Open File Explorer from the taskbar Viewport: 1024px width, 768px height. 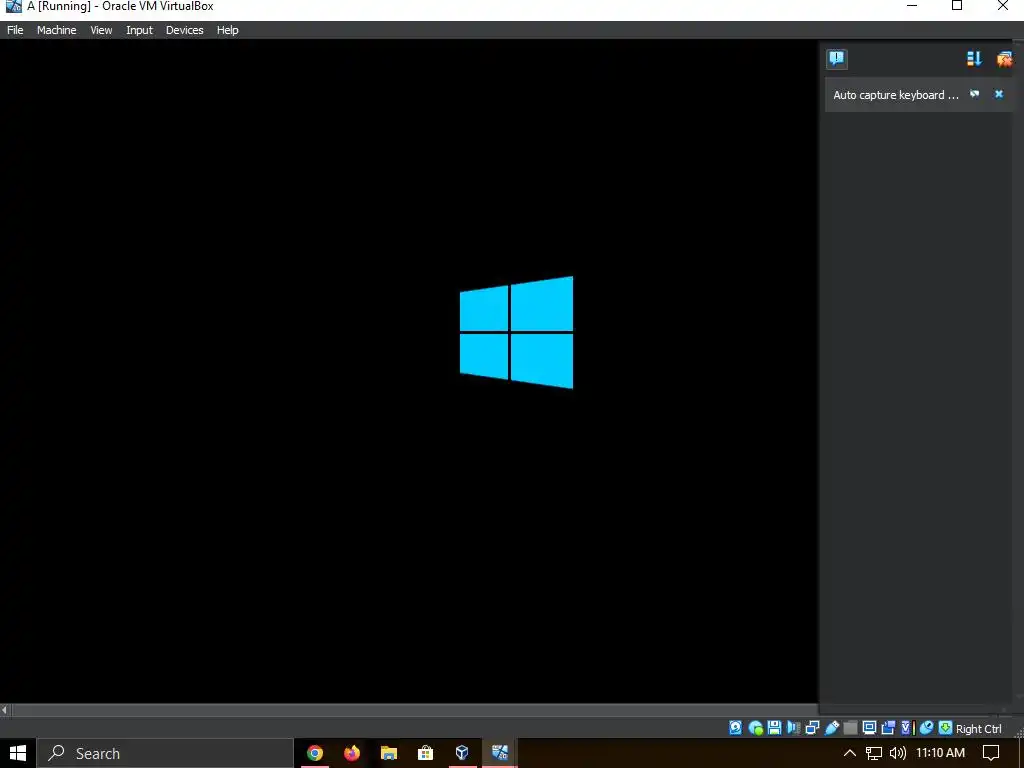(x=389, y=753)
